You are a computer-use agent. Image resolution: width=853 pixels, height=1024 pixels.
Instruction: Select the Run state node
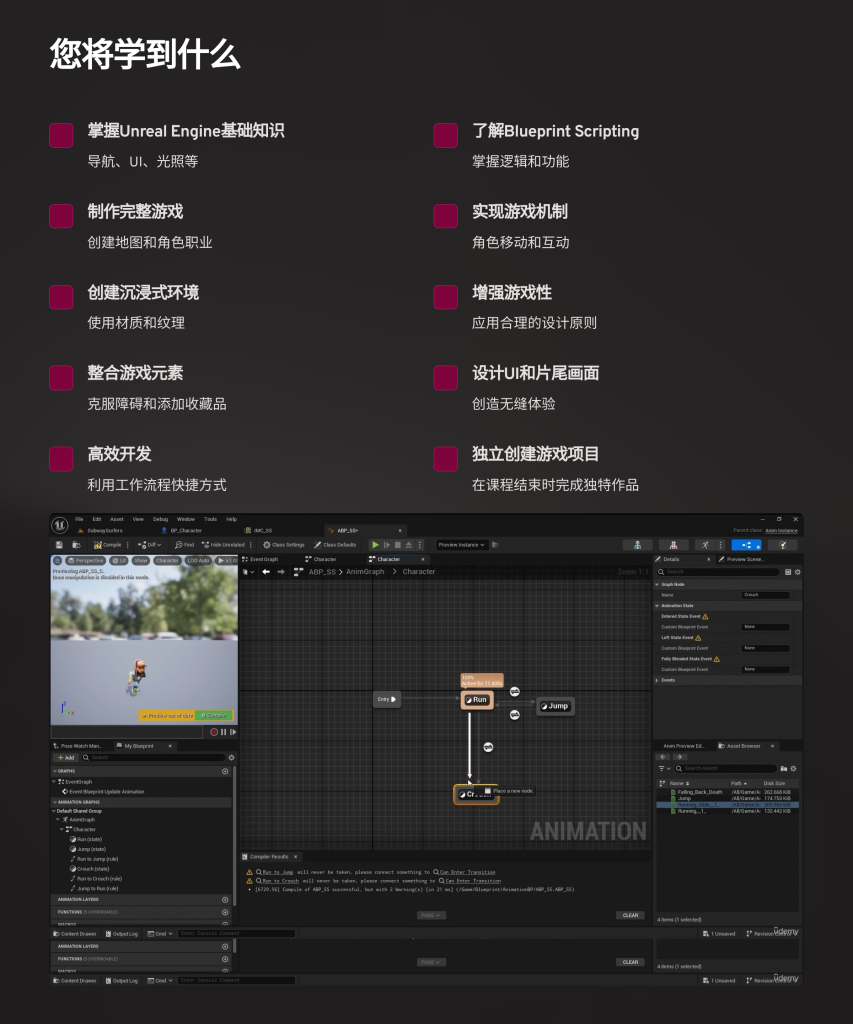pos(477,700)
